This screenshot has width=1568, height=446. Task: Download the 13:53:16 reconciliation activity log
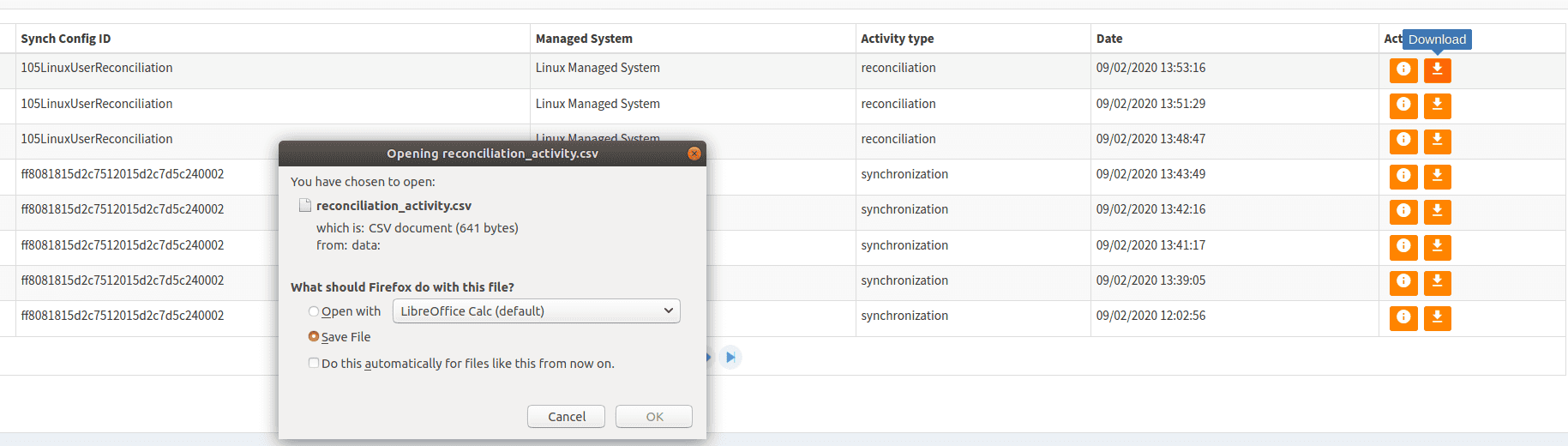1437,69
